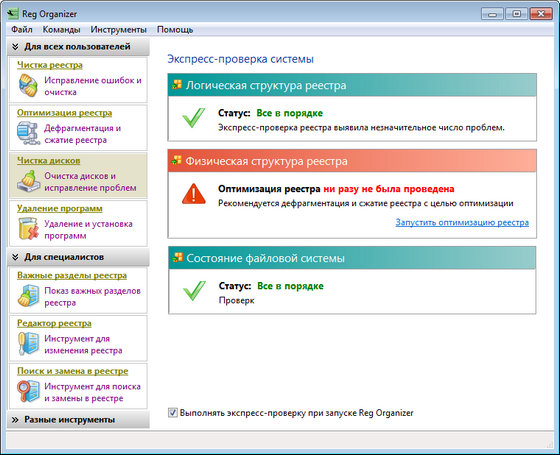Open the Инструменты menu
Image resolution: width=560 pixels, height=455 pixels.
[119, 30]
